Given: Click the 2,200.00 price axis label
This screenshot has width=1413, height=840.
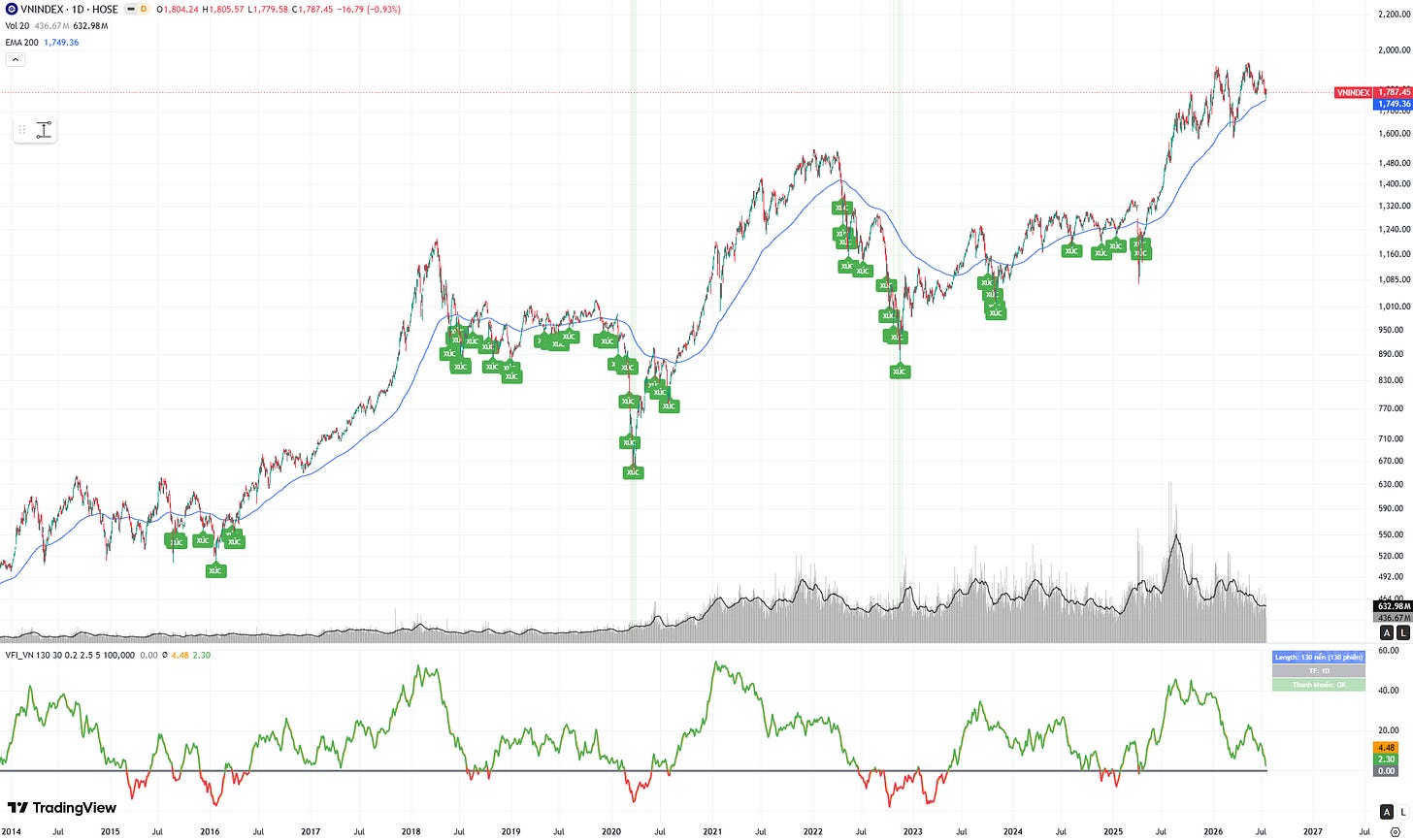Looking at the screenshot, I should tap(1393, 15).
